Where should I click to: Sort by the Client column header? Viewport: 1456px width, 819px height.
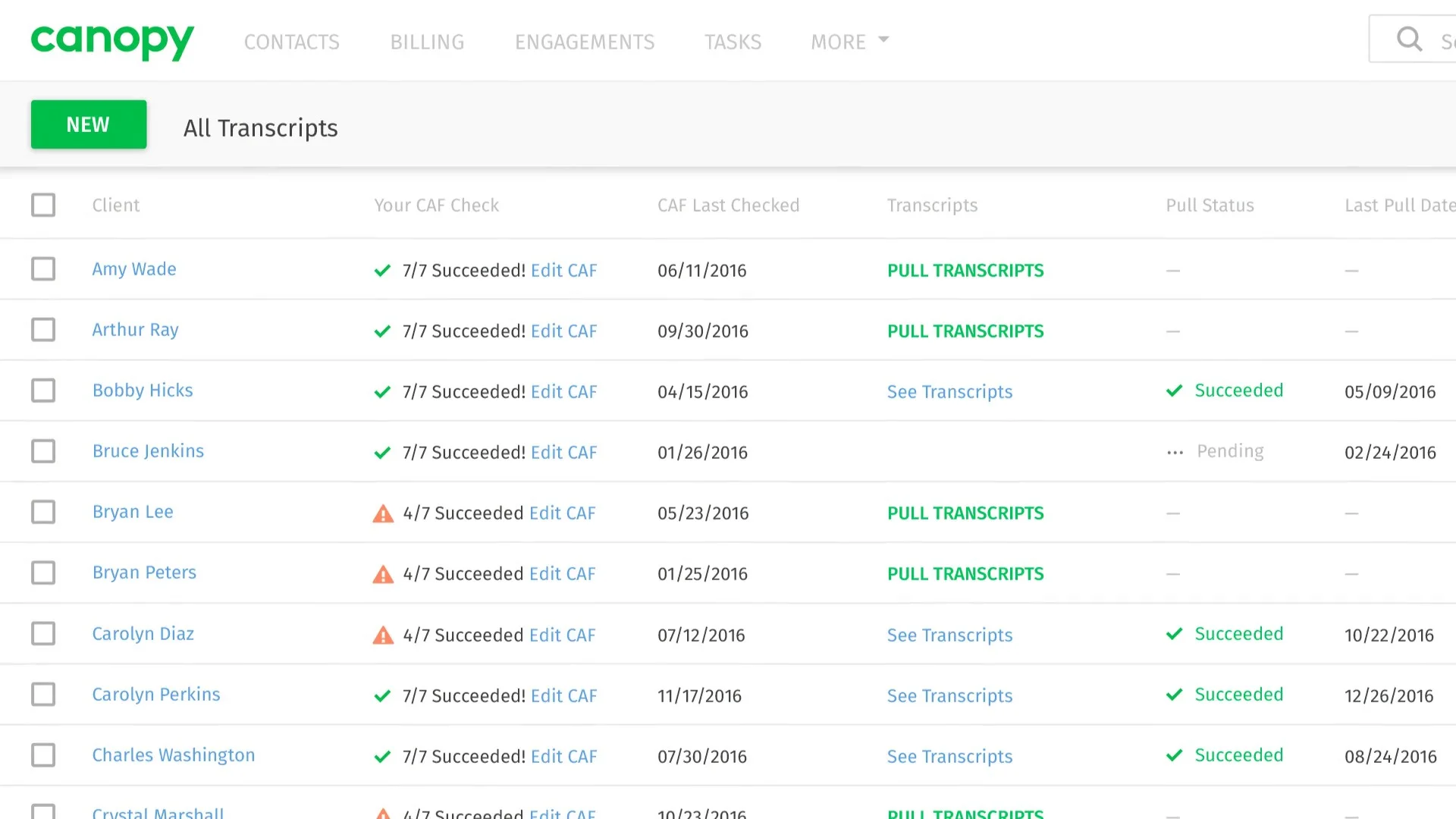tap(115, 206)
